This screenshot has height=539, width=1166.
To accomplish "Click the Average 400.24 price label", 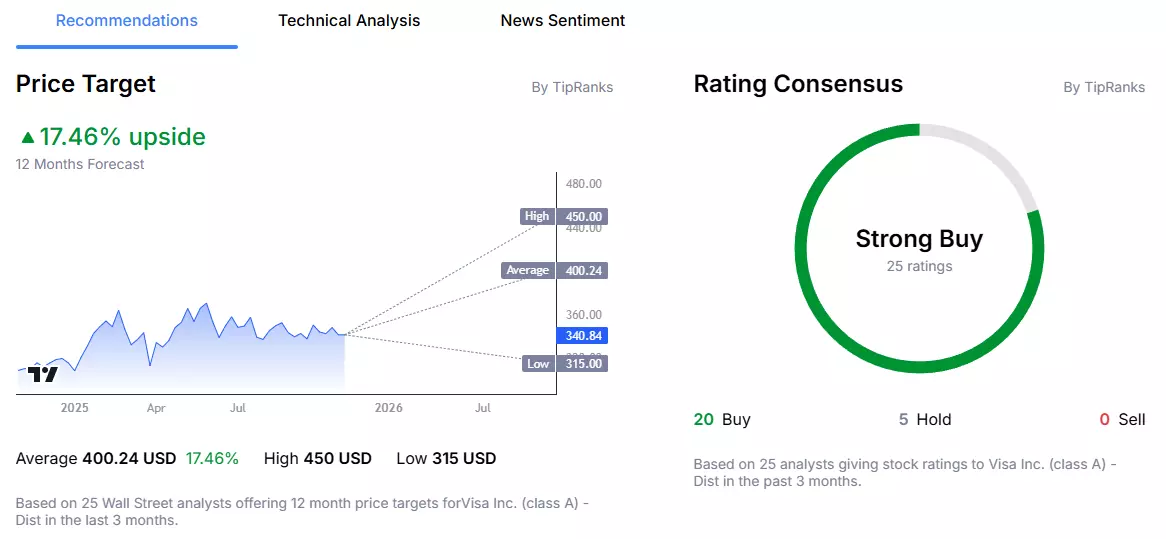I will (x=555, y=270).
